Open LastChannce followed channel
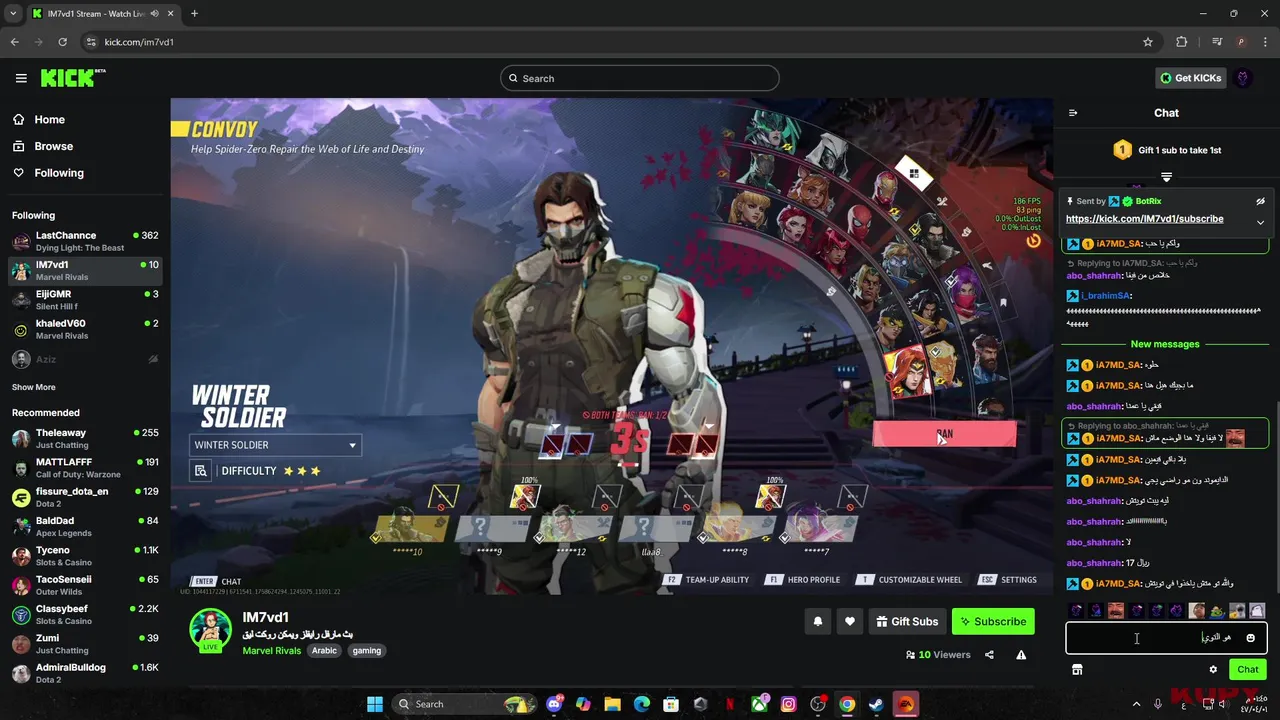The width and height of the screenshot is (1280, 720). click(85, 241)
